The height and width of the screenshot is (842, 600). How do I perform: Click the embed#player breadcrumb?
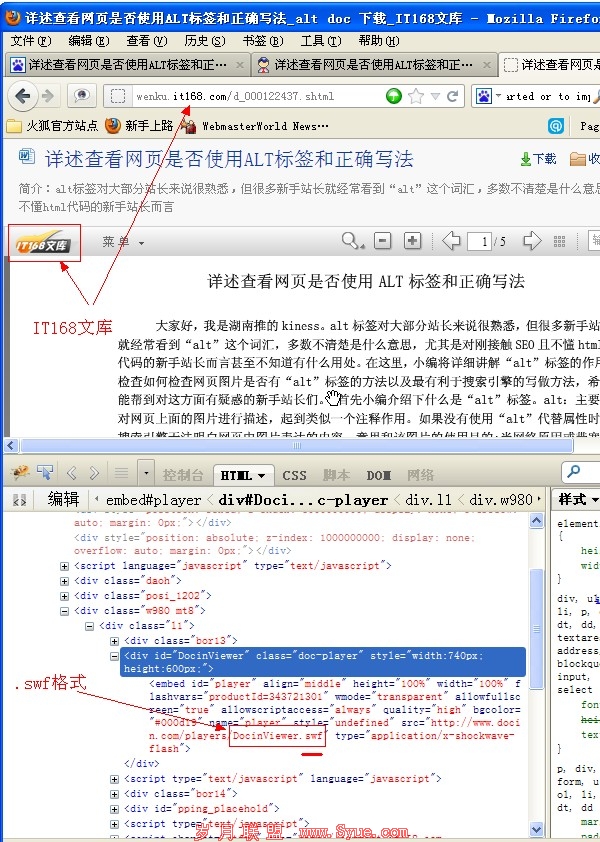(x=154, y=500)
